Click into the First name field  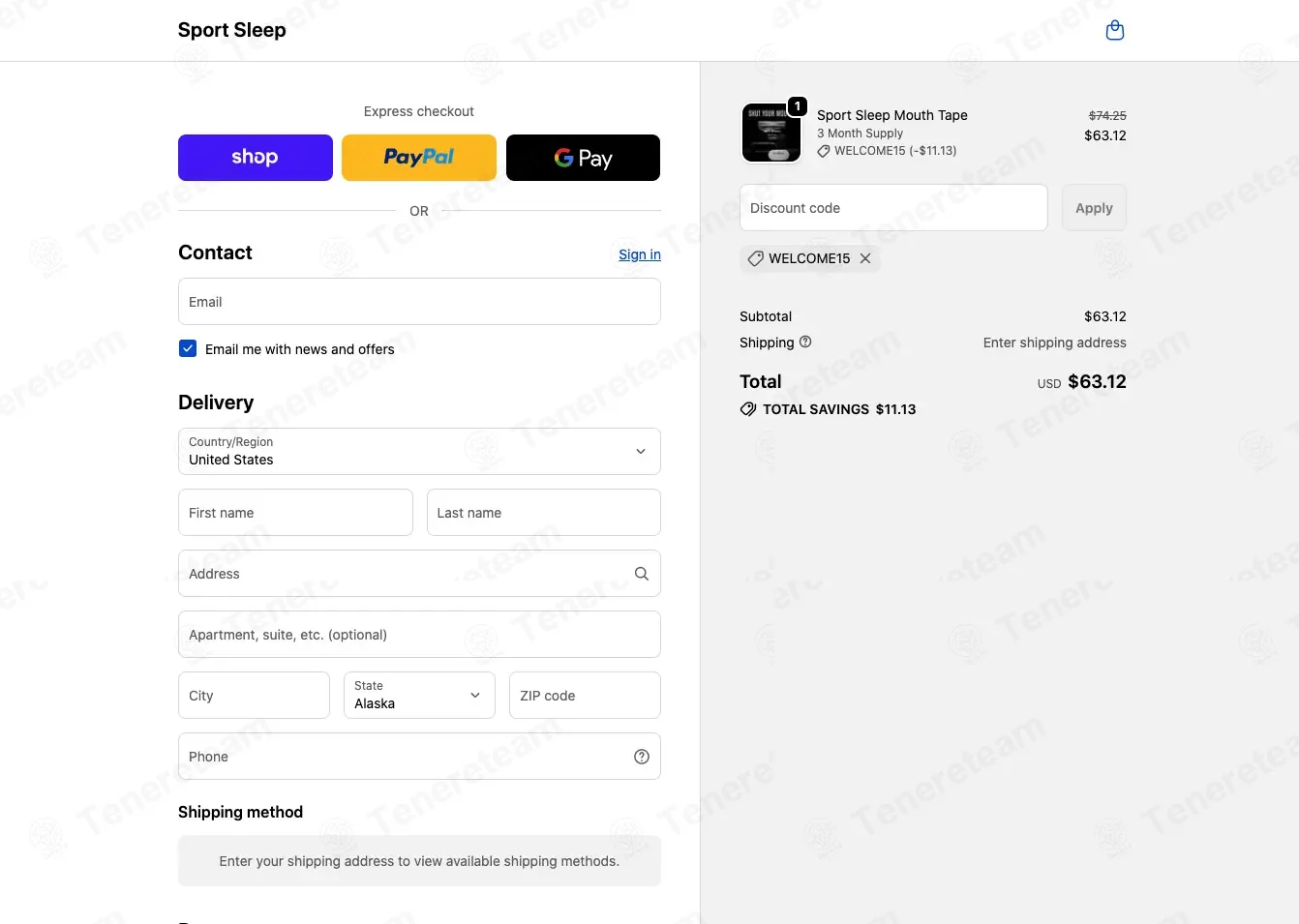tap(295, 513)
